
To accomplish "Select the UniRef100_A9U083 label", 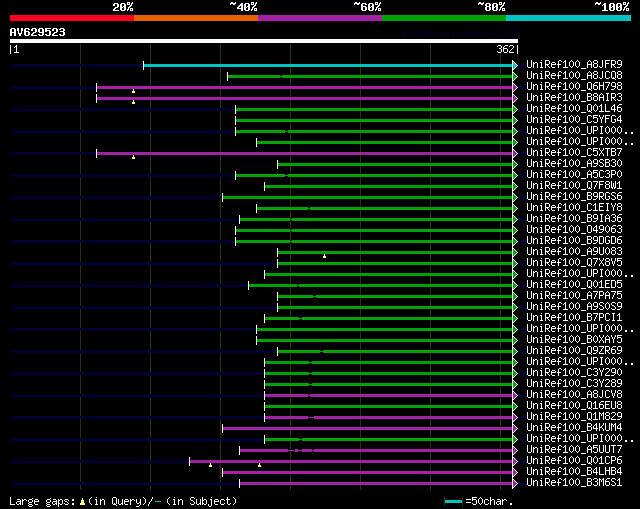I will 574,252.
